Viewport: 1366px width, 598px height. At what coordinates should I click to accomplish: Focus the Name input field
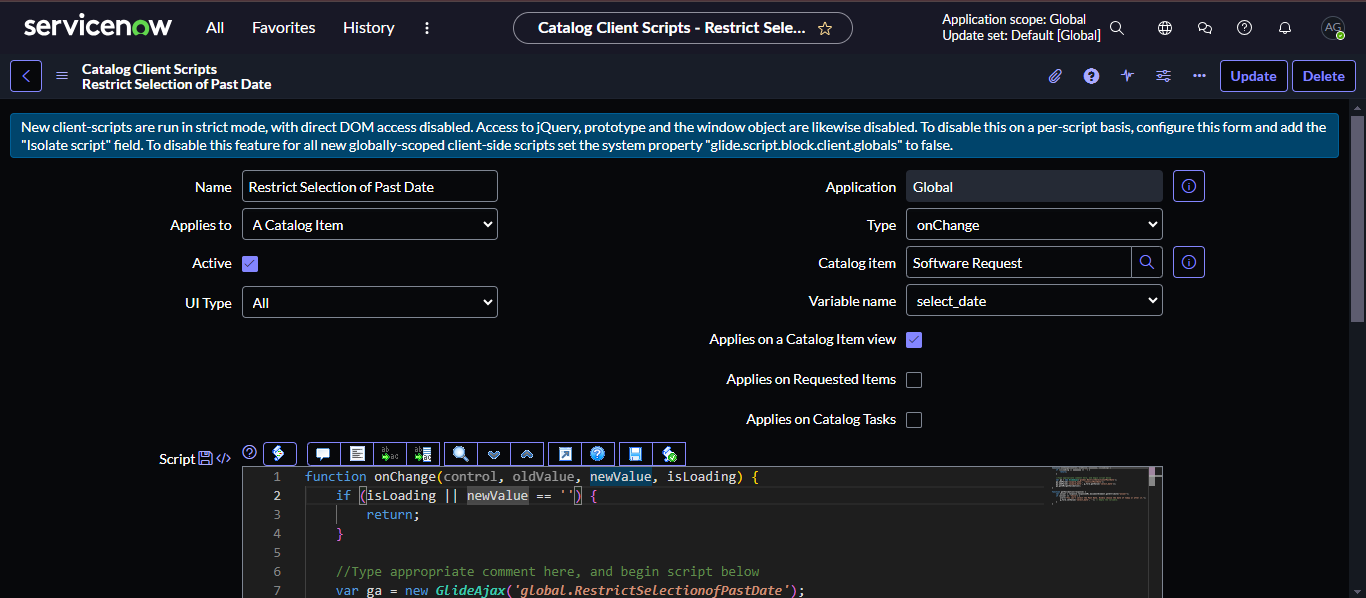(370, 186)
